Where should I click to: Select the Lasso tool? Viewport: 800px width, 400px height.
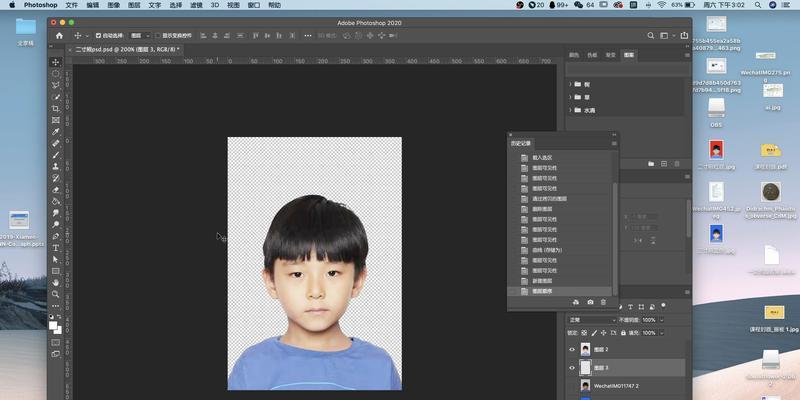click(x=56, y=85)
